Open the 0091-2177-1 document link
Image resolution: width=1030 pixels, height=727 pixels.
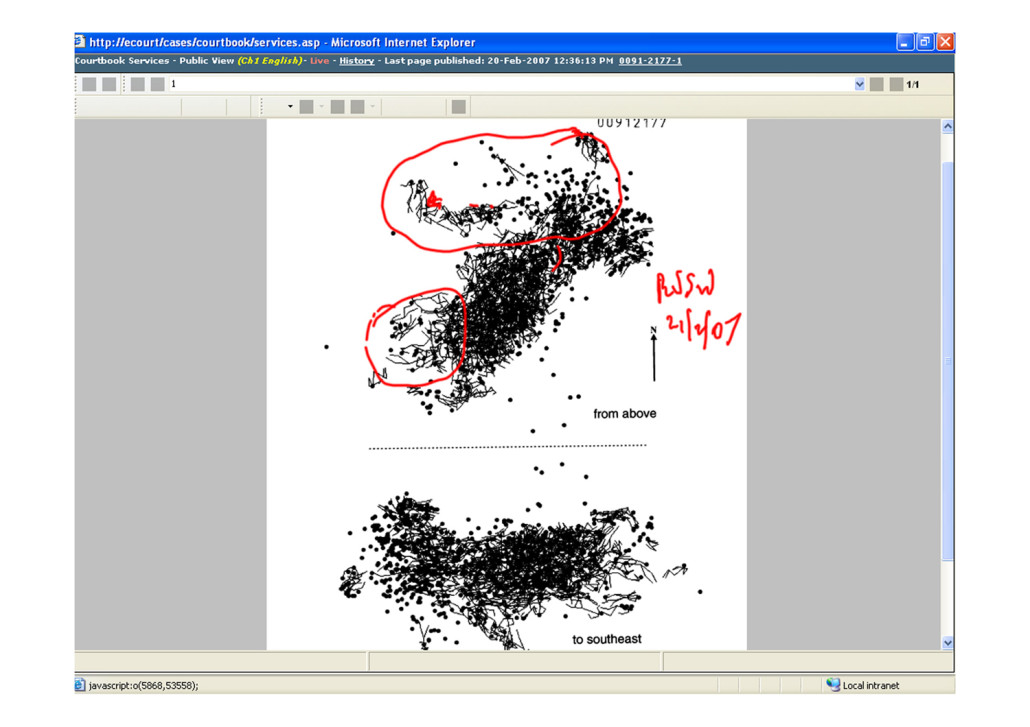(650, 60)
